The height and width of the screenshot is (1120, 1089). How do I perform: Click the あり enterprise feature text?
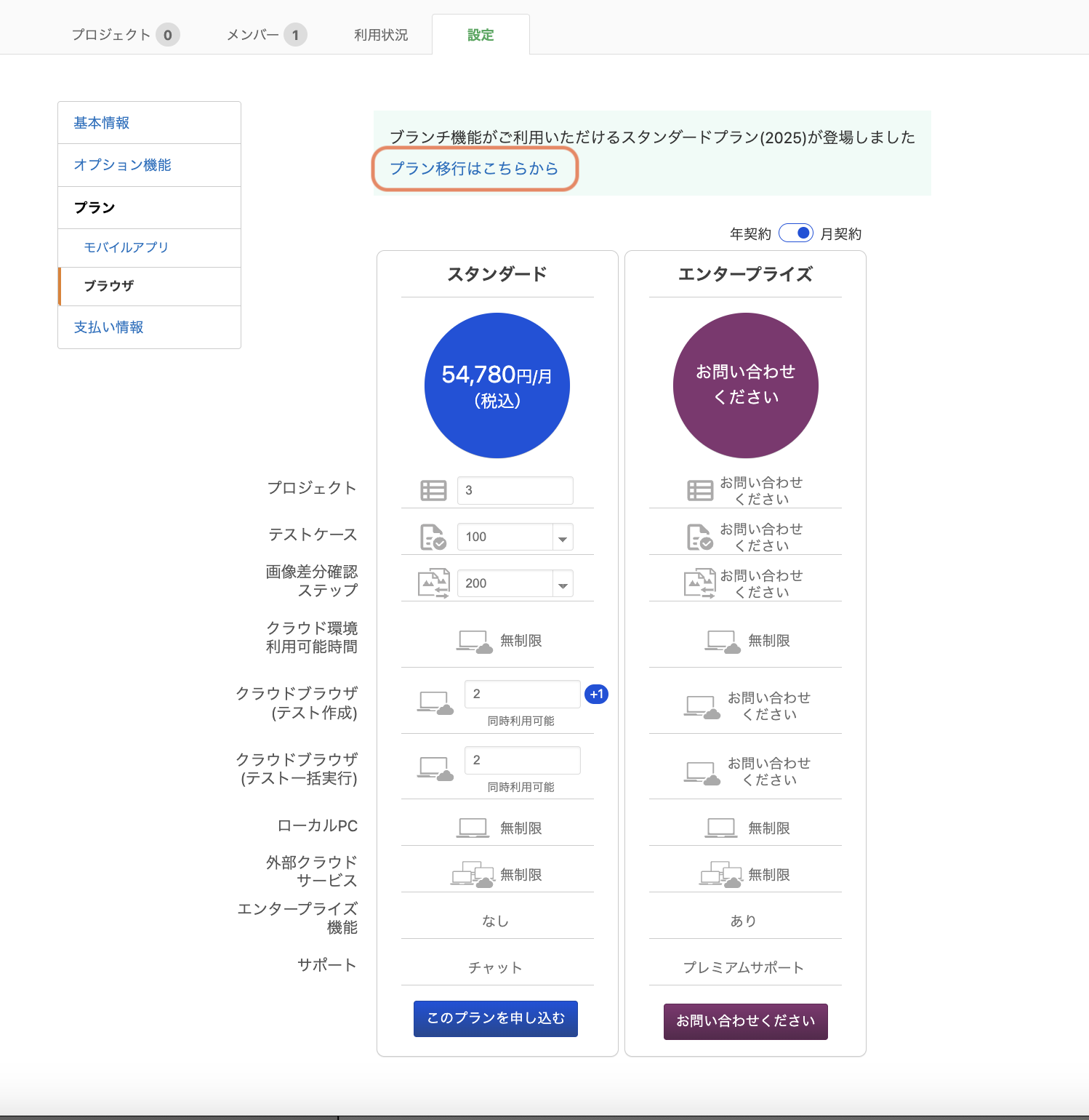(744, 921)
